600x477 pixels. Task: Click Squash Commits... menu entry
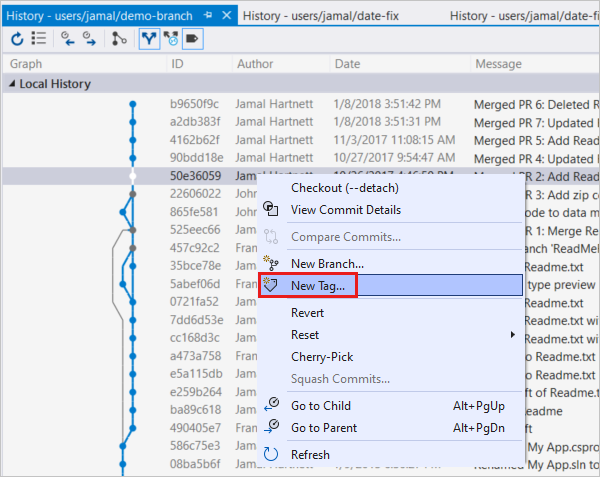(341, 379)
